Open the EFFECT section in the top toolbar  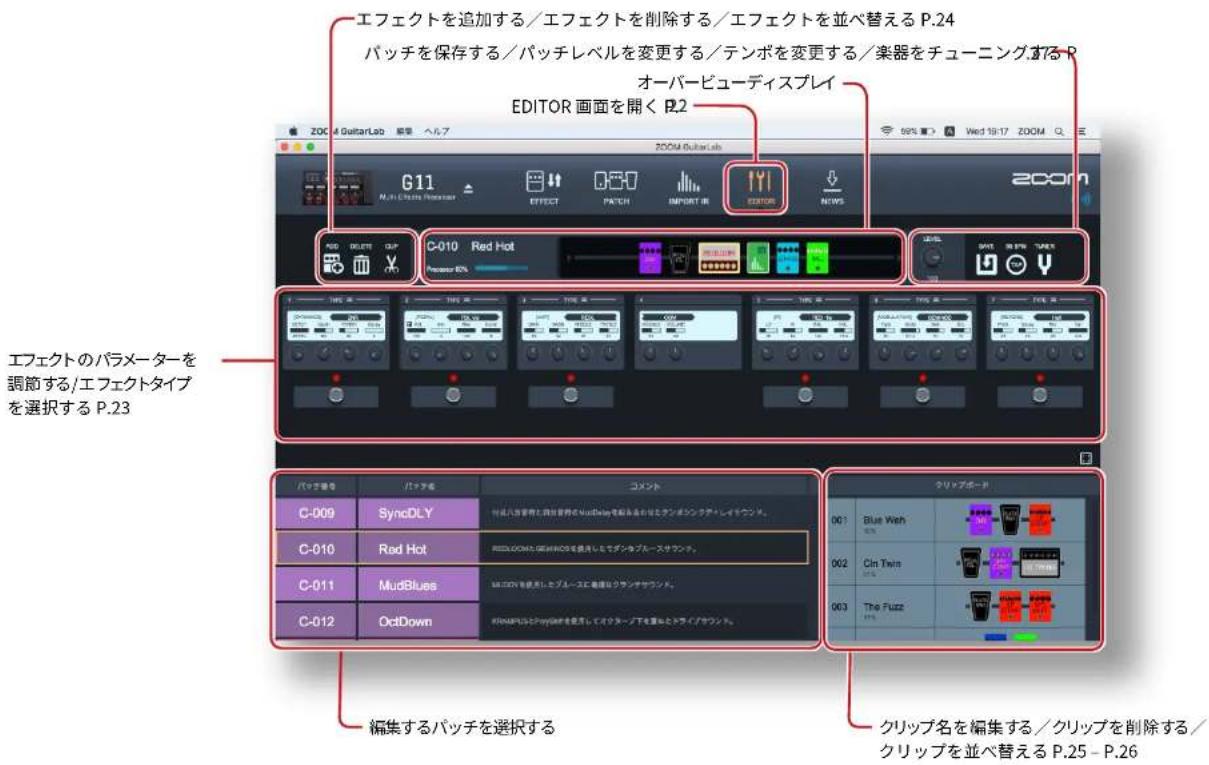click(544, 185)
